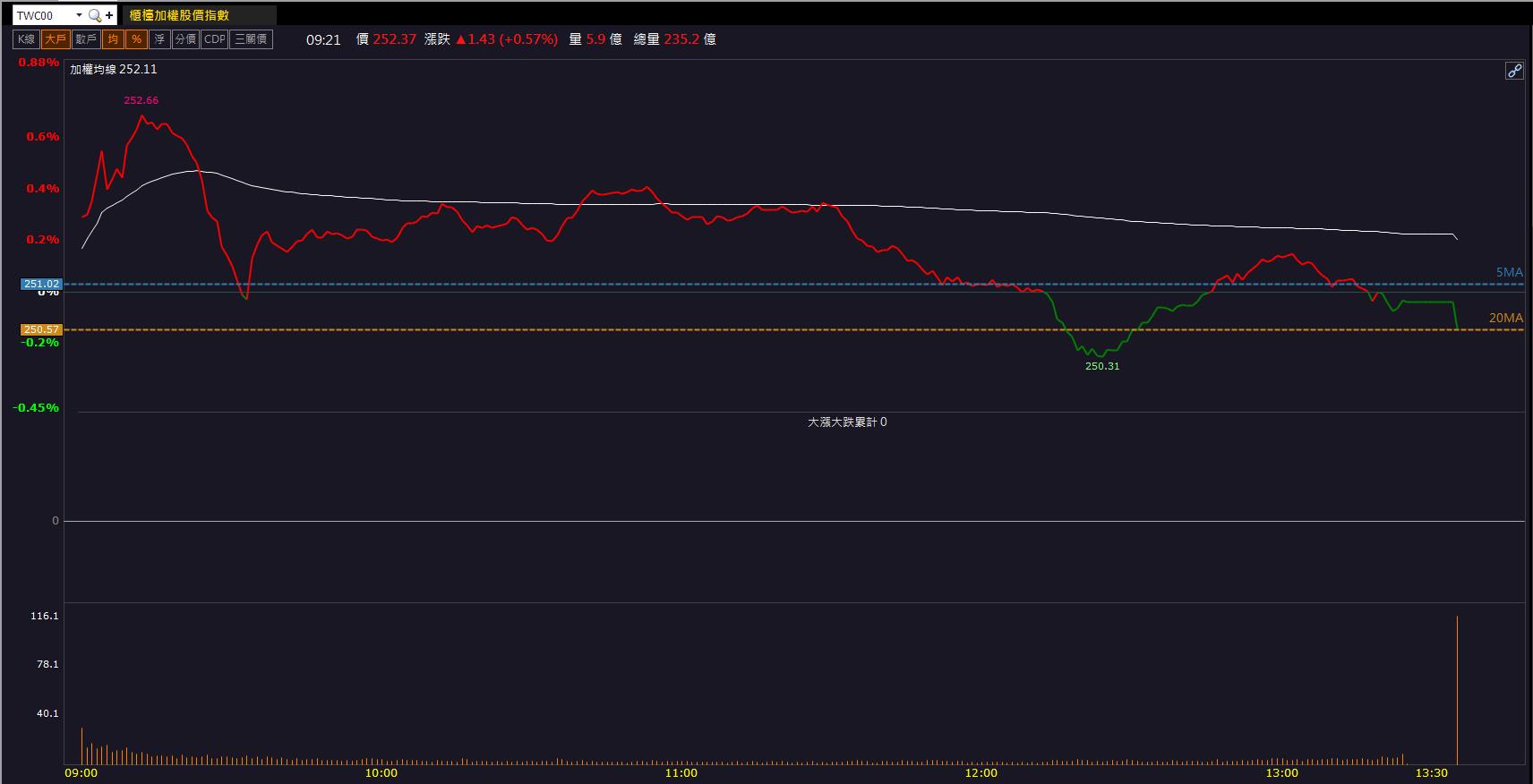Click the 三關價 button
The image size is (1533, 784).
(252, 39)
